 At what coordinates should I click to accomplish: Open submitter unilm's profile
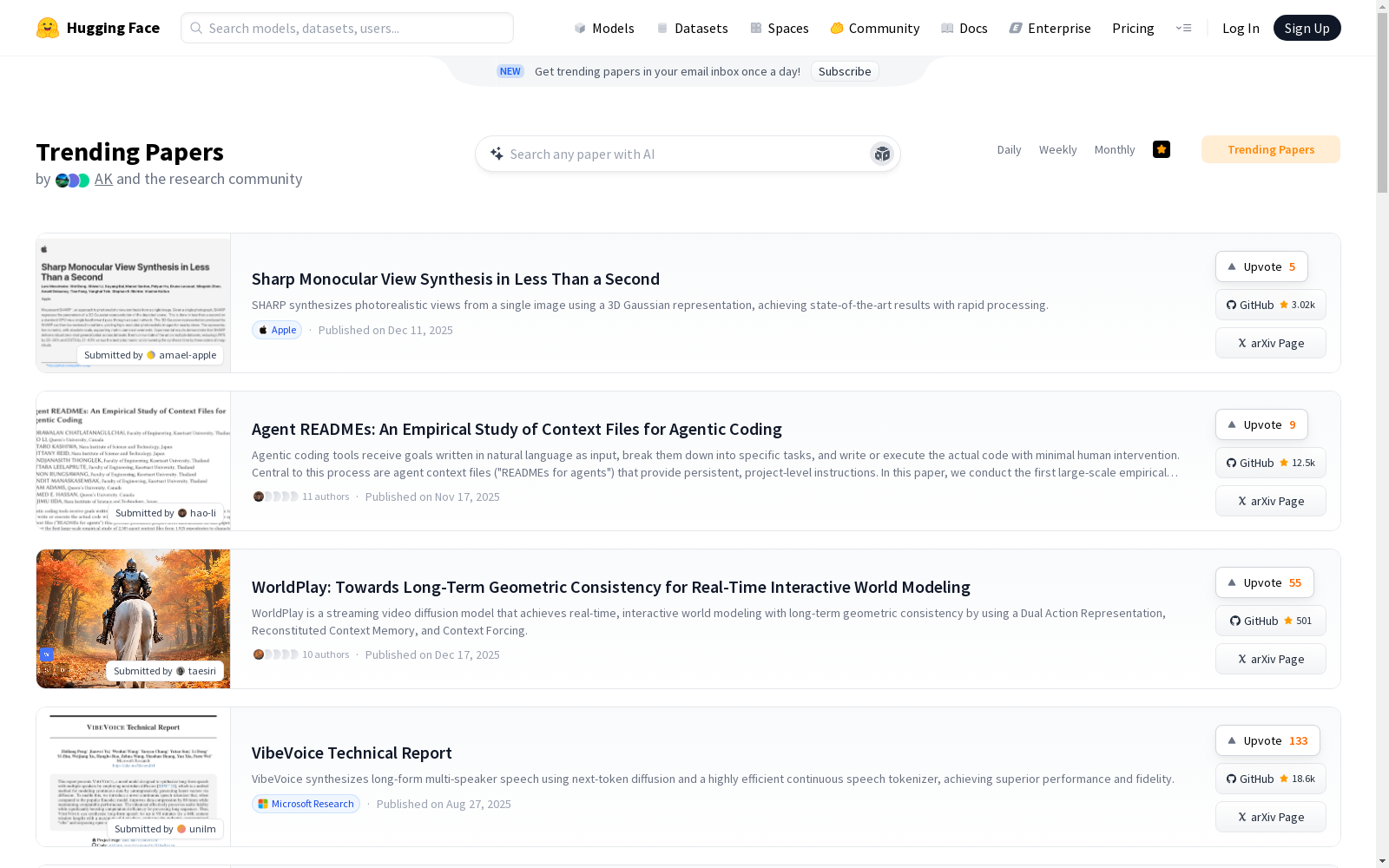165,829
